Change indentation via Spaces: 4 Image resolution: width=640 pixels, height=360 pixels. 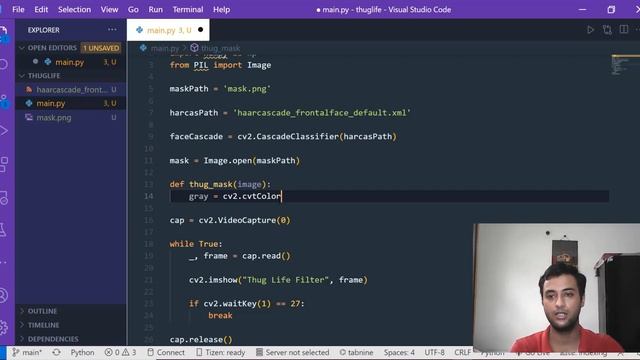coord(399,352)
